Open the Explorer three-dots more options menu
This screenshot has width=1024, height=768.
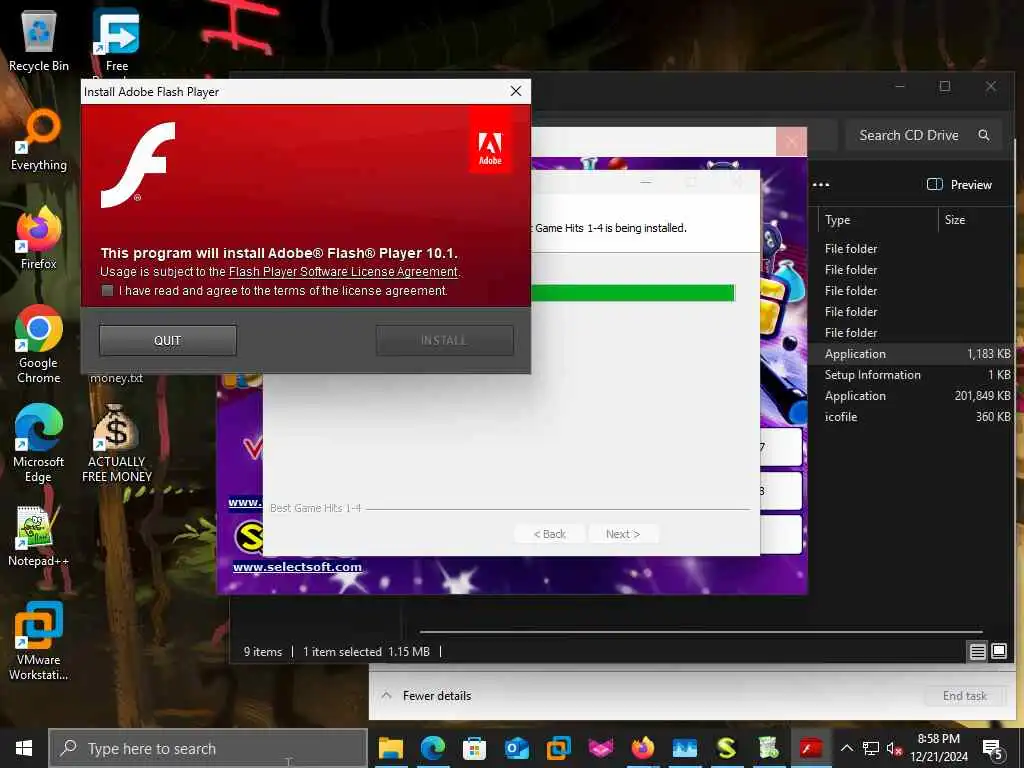821,185
